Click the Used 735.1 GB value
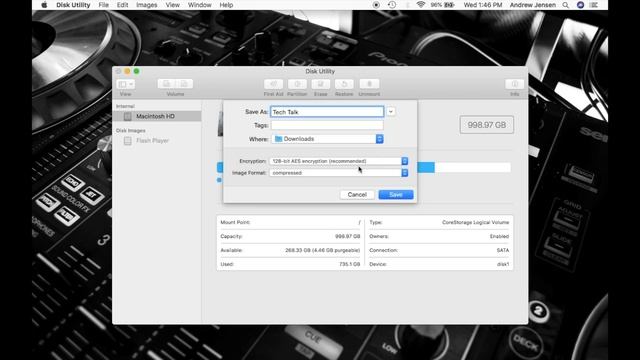The height and width of the screenshot is (360, 640). pos(349,264)
